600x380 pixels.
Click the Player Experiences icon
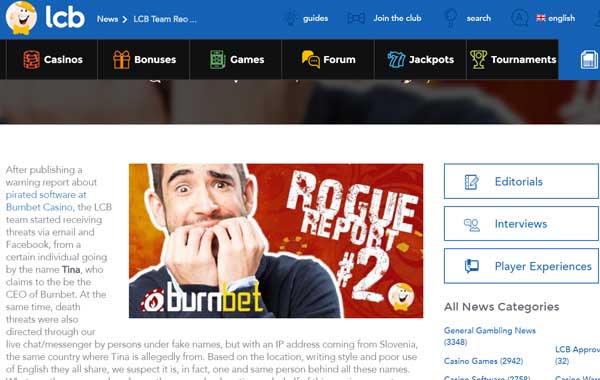pos(471,266)
